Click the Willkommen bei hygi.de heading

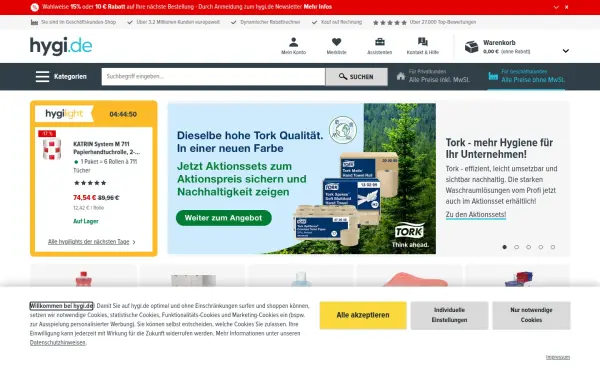62,306
